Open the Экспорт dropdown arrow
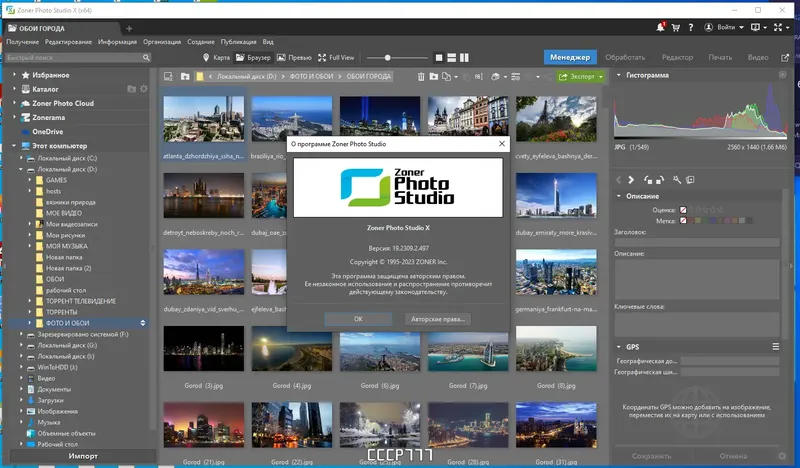The image size is (800, 468). (x=601, y=77)
